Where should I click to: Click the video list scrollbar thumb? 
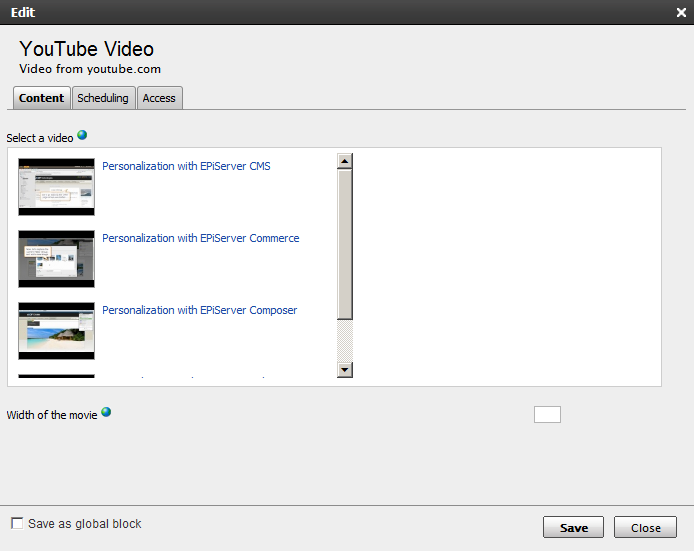(345, 244)
